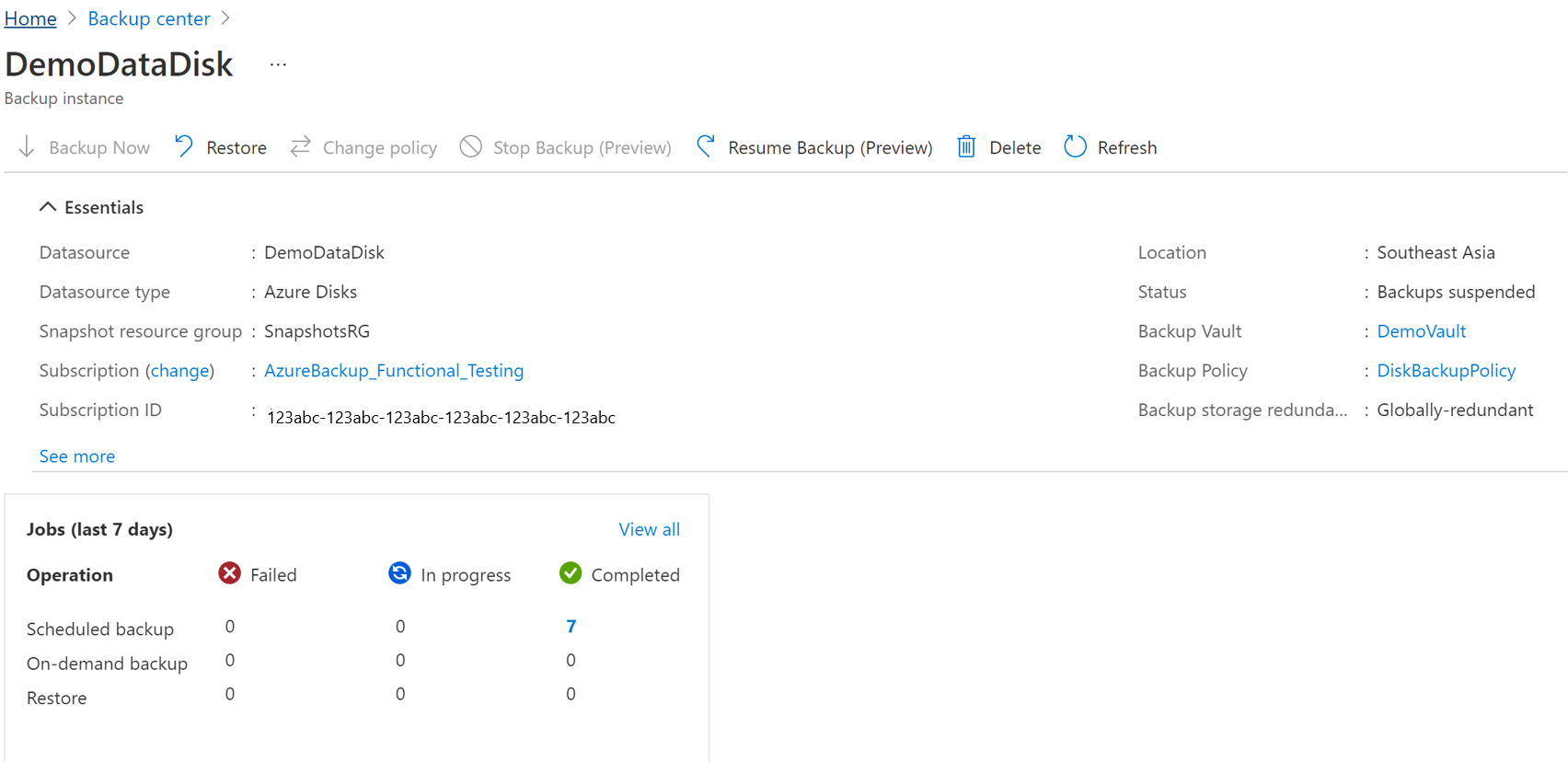View all jobs from last 7 days
The height and width of the screenshot is (762, 1568).
click(649, 529)
